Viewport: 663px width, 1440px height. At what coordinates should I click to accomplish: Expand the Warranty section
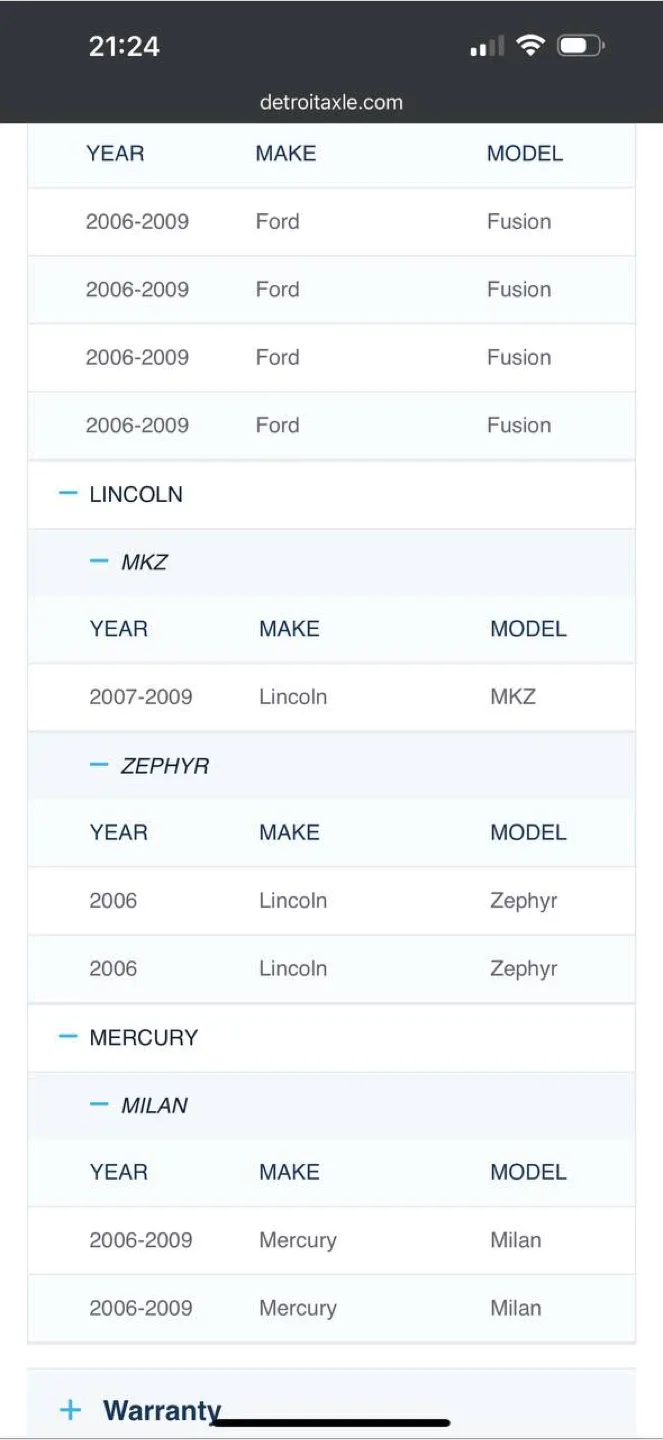(162, 1410)
